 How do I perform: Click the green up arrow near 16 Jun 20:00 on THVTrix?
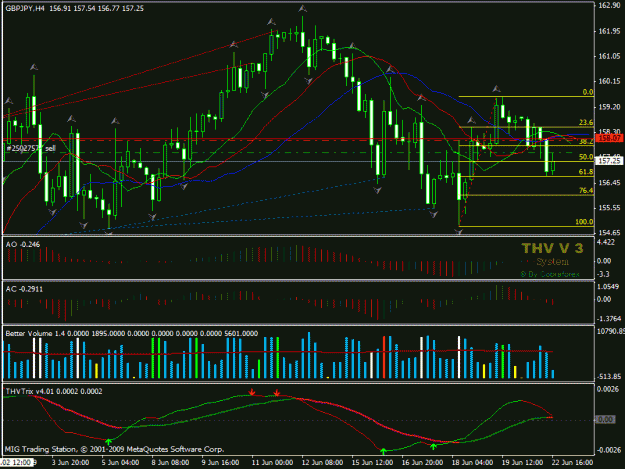433,446
